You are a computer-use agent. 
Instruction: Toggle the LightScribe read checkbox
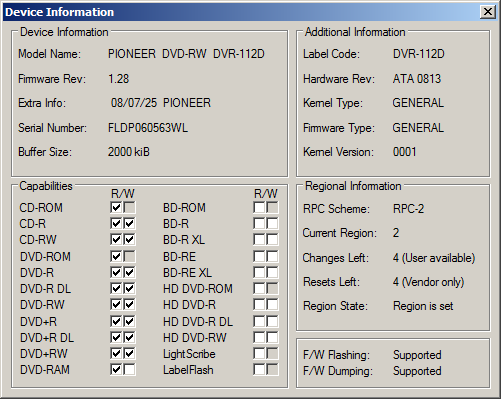259,353
